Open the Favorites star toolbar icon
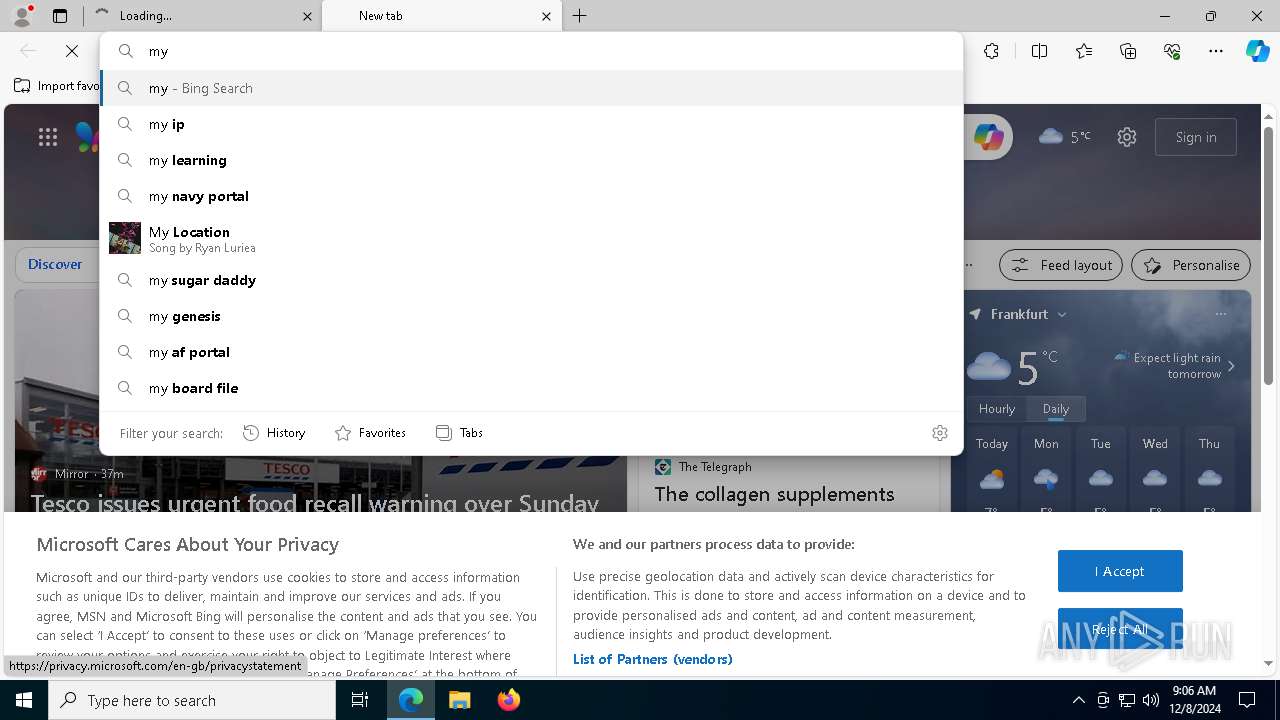Image resolution: width=1280 pixels, height=720 pixels. point(1084,51)
